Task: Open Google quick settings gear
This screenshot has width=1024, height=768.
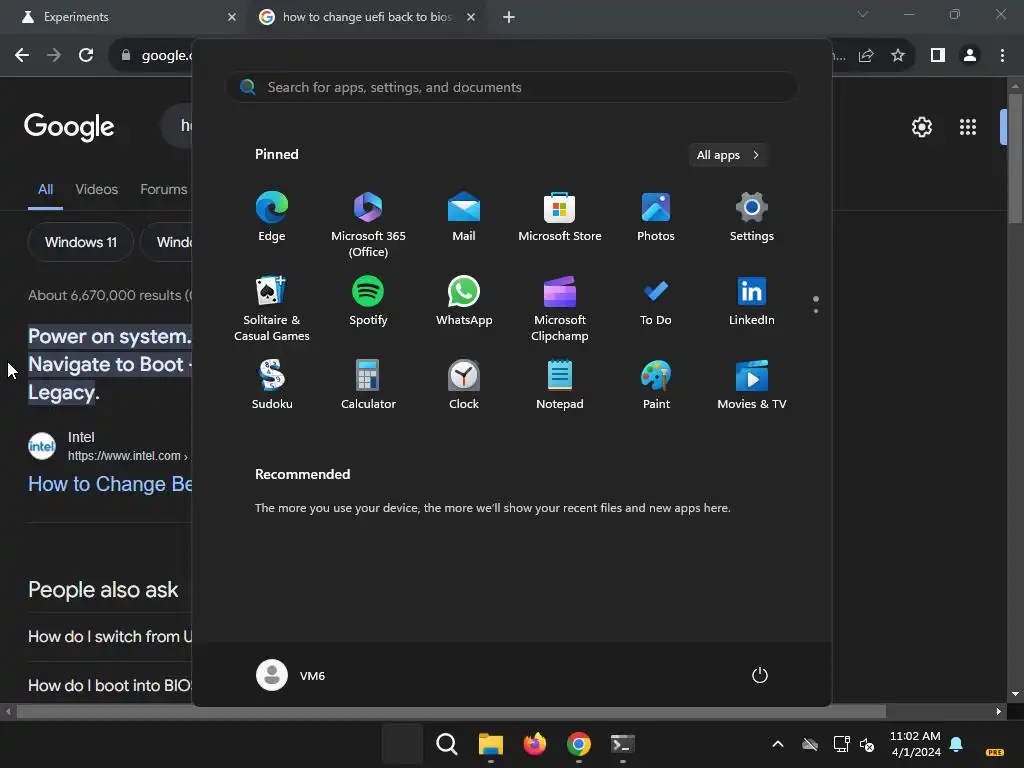Action: [921, 127]
